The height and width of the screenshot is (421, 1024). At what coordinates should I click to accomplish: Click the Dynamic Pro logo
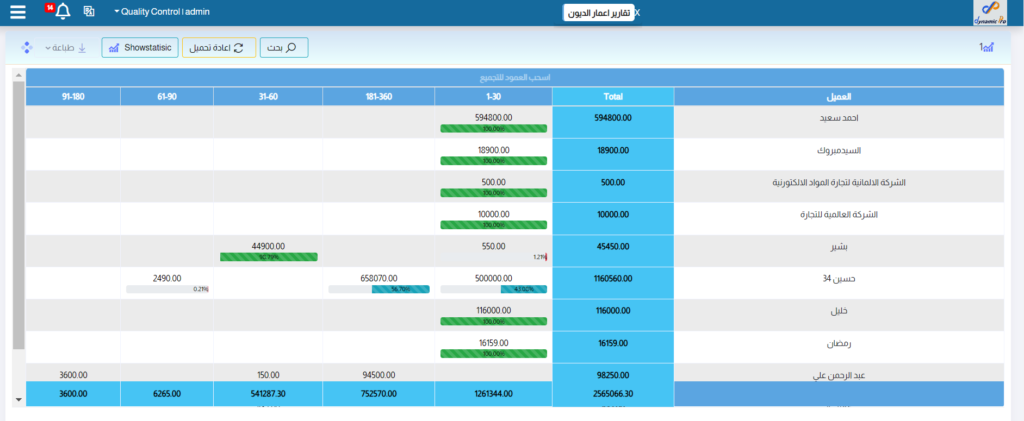997,12
